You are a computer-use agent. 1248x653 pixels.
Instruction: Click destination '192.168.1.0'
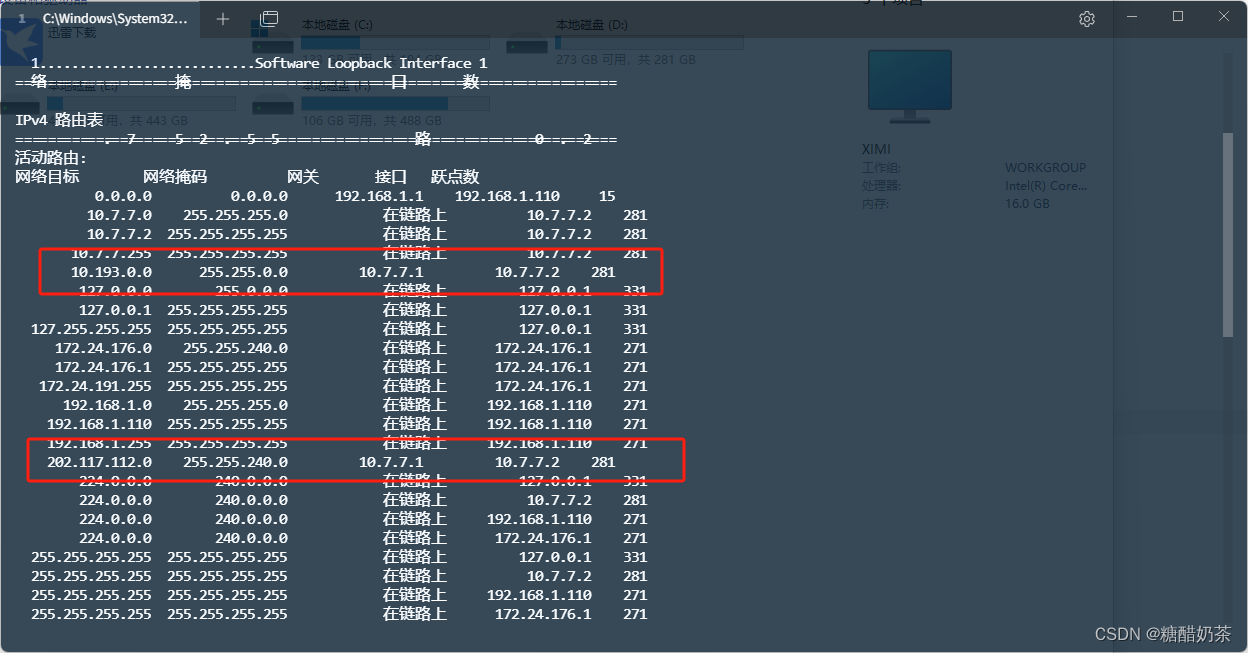click(107, 405)
